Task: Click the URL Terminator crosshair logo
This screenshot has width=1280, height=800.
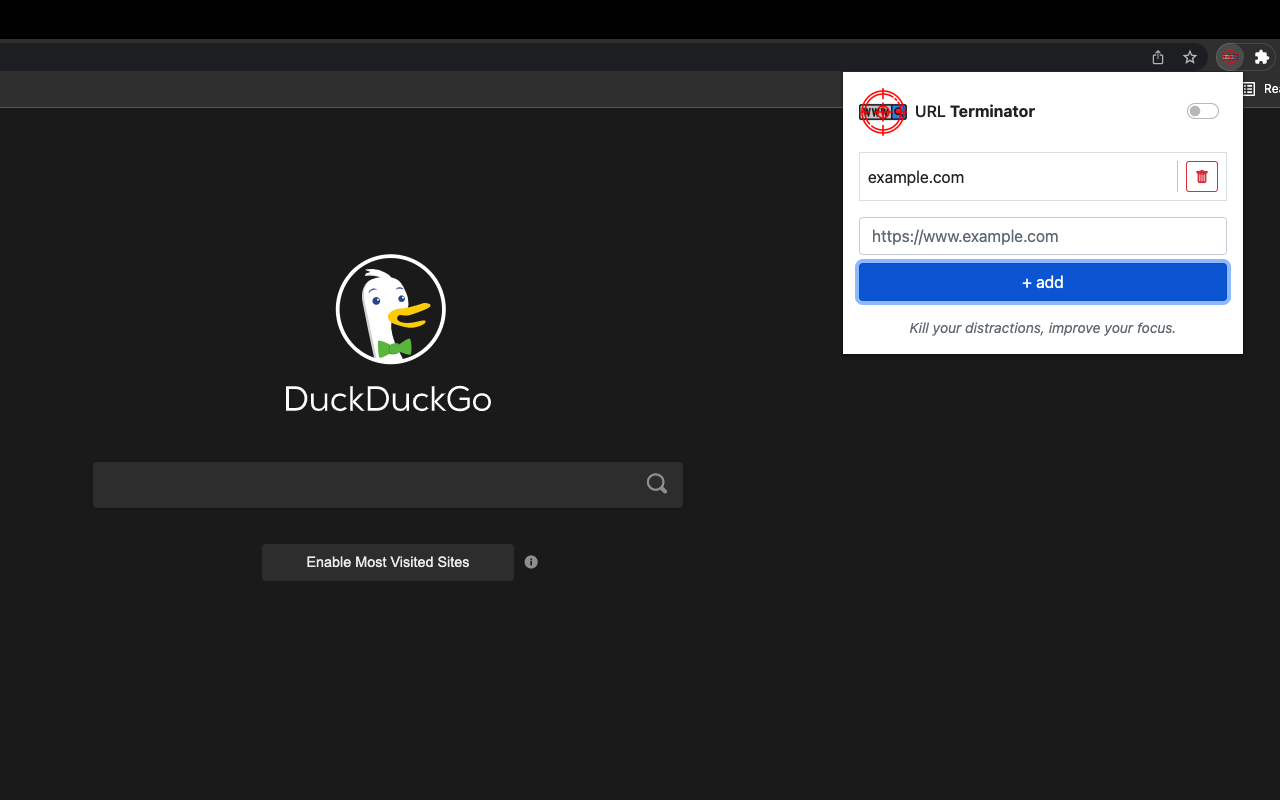Action: [883, 111]
